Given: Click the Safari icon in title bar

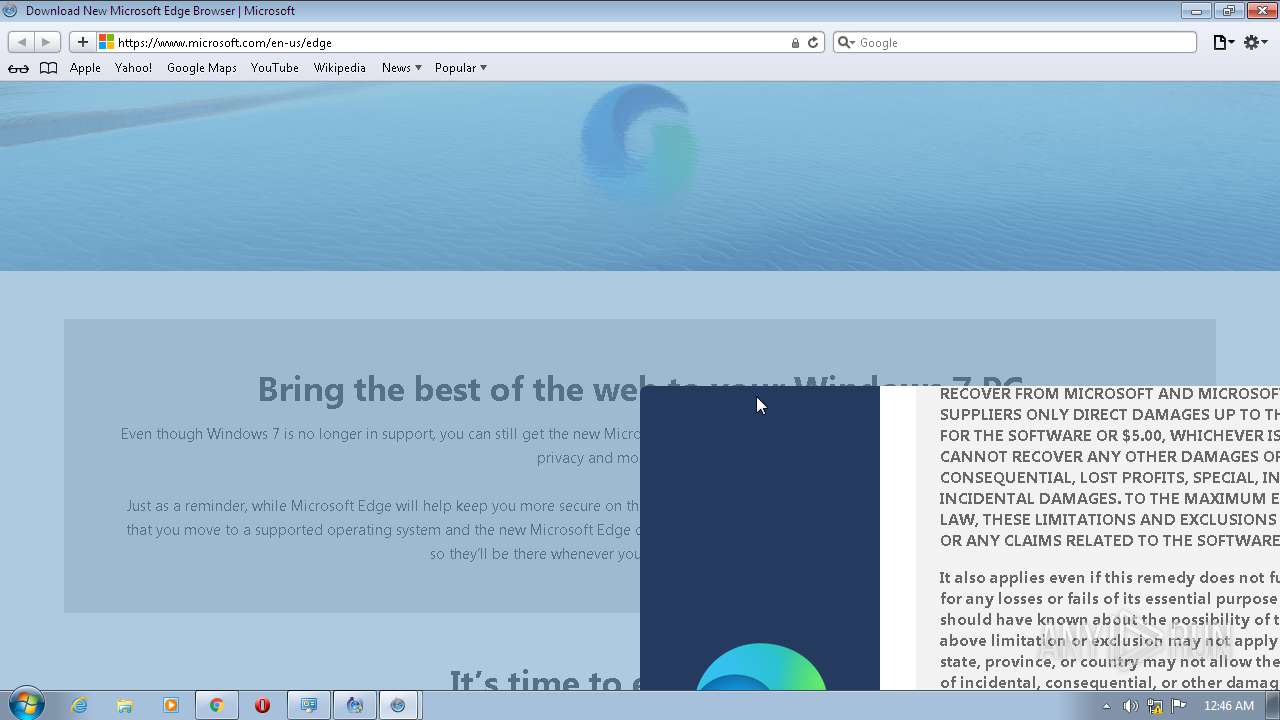Looking at the screenshot, I should [x=11, y=11].
